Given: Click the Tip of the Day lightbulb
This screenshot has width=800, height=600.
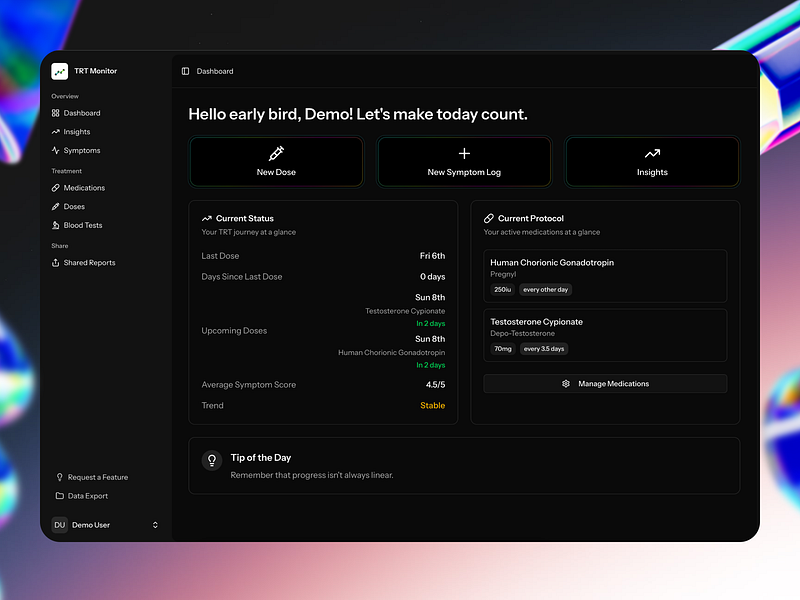Looking at the screenshot, I should [x=212, y=460].
